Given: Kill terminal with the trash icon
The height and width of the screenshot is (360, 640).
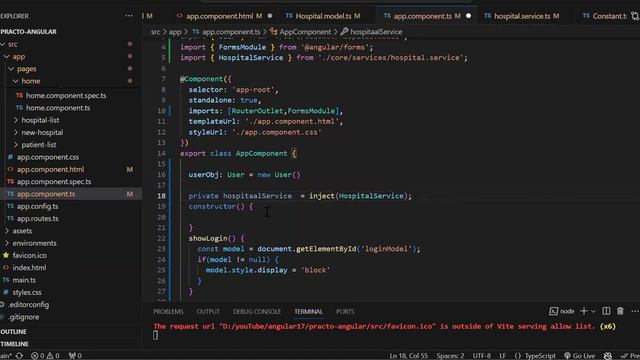Looking at the screenshot, I should 620,311.
